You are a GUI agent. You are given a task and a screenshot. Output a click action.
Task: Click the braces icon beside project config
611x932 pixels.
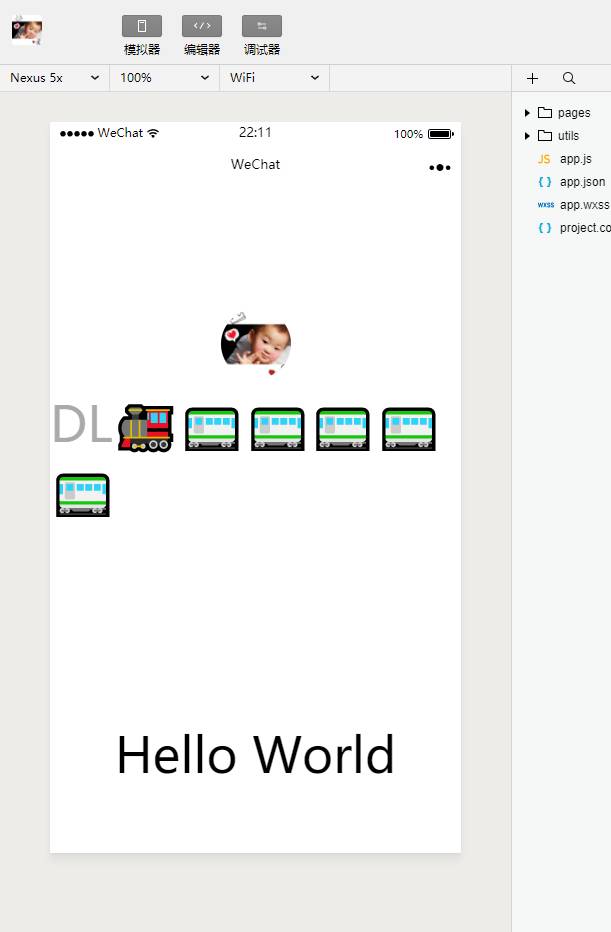pyautogui.click(x=544, y=228)
